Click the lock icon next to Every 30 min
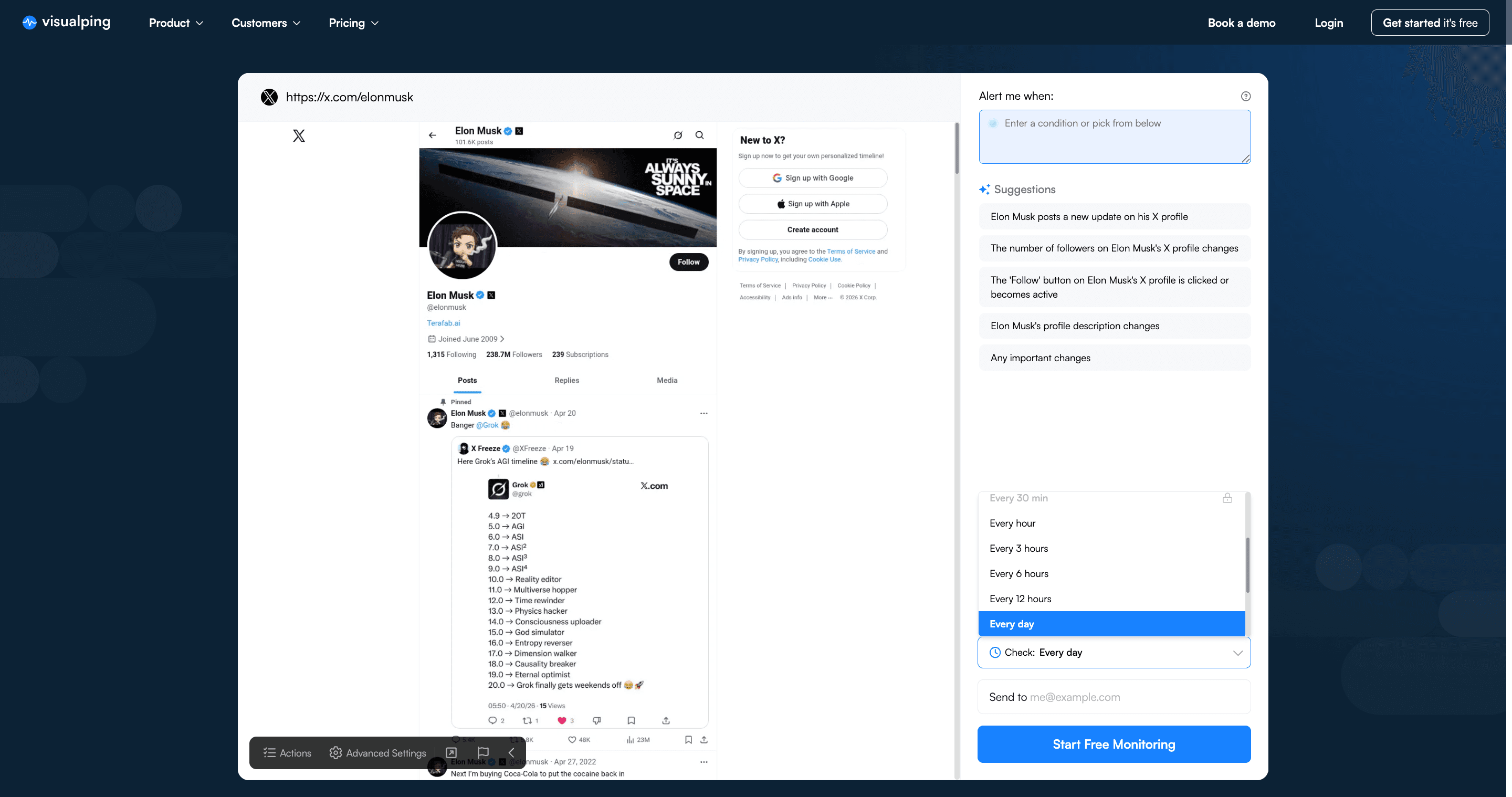Image resolution: width=1512 pixels, height=797 pixels. (x=1228, y=498)
